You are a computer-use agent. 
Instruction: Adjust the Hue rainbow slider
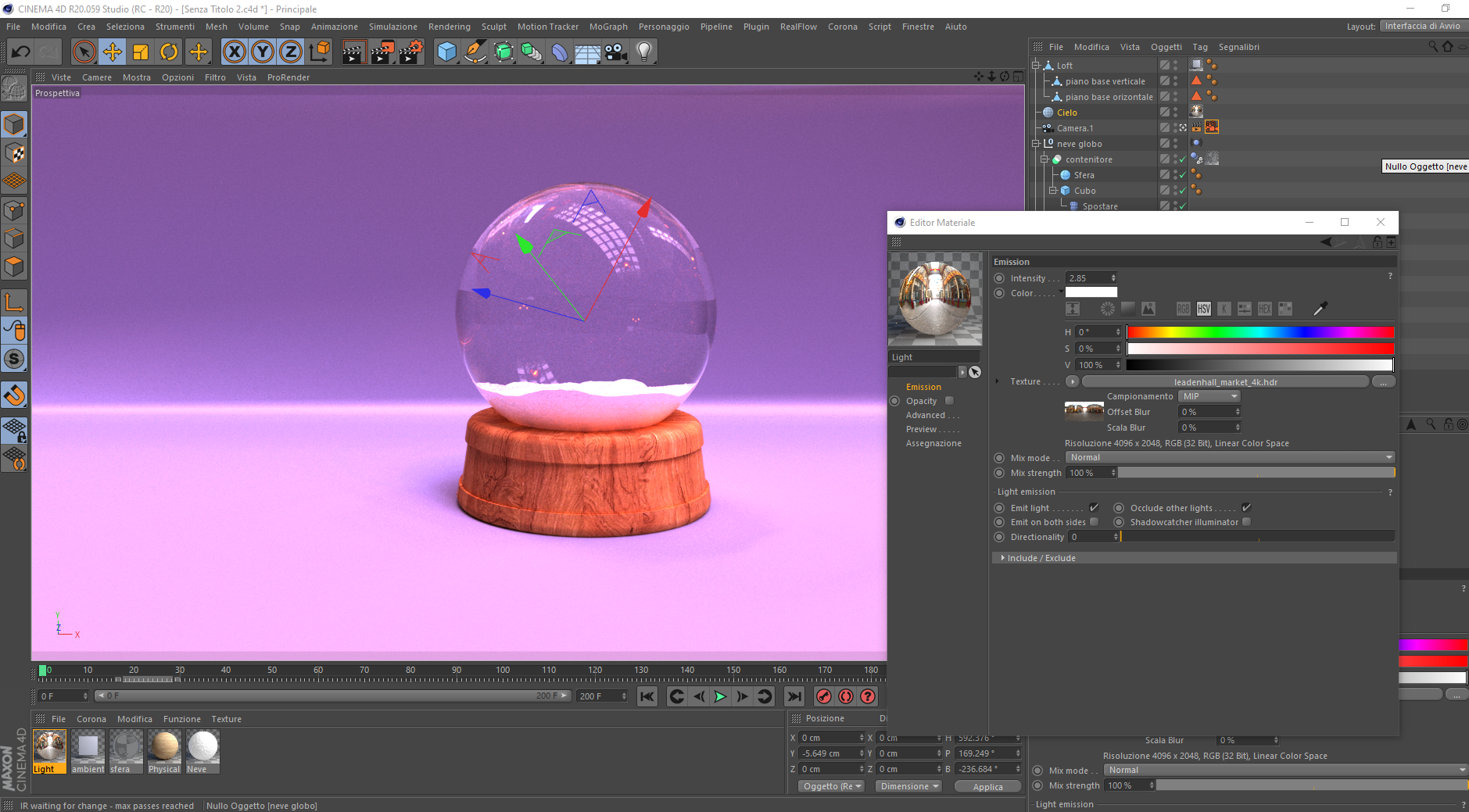[x=1260, y=332]
